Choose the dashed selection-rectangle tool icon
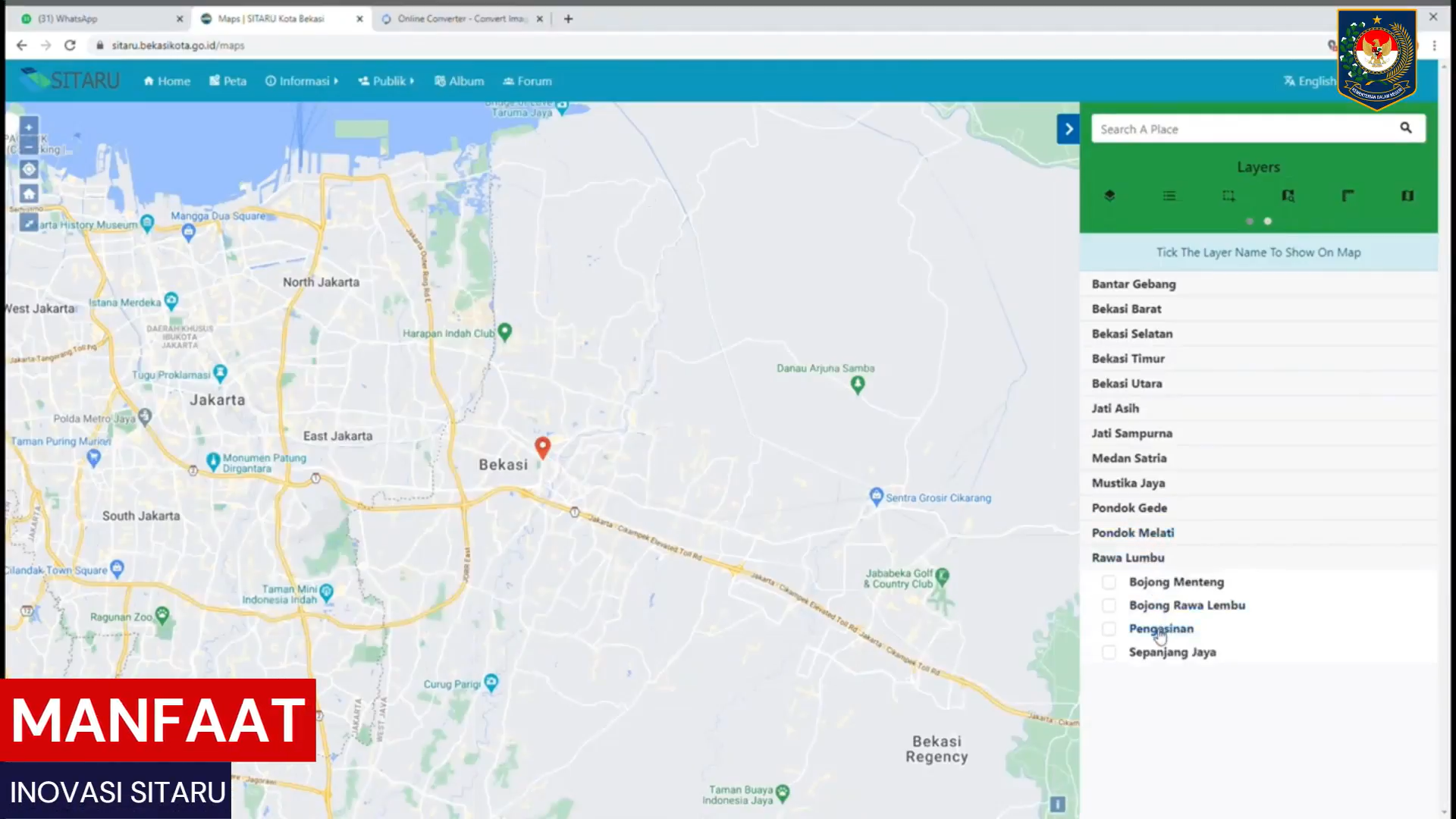Image resolution: width=1456 pixels, height=819 pixels. tap(1228, 196)
